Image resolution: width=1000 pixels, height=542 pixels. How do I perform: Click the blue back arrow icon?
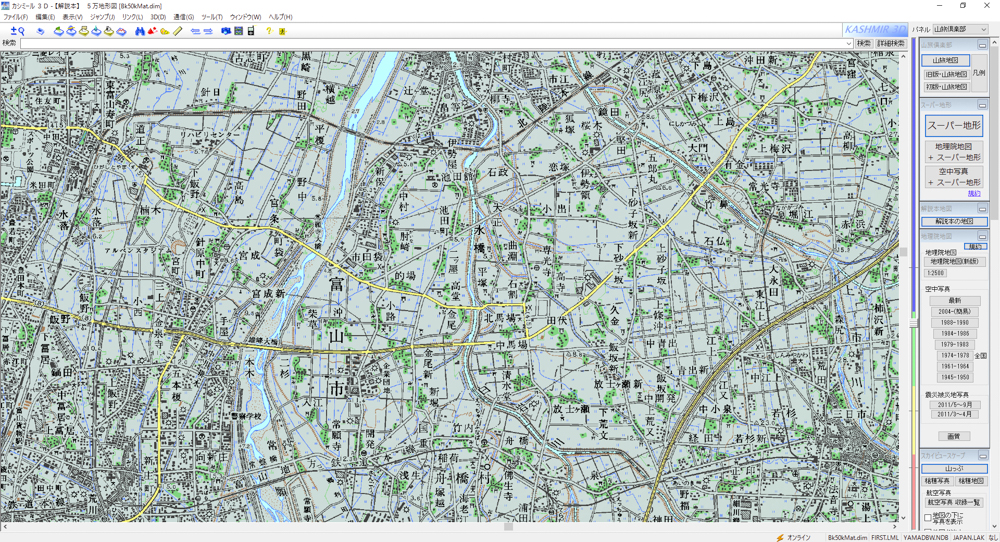[x=196, y=31]
